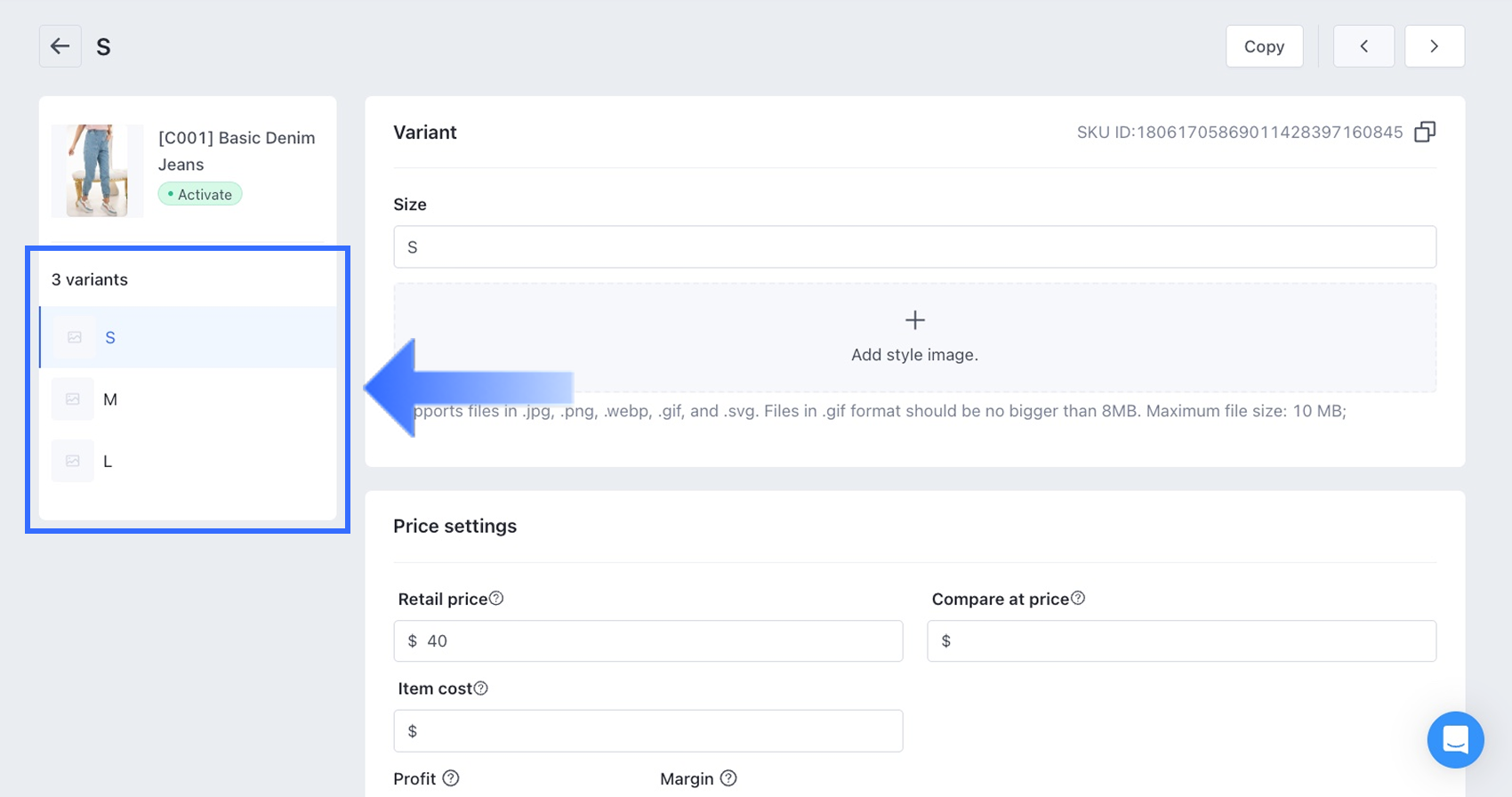Click the Retail price help icon

497,599
